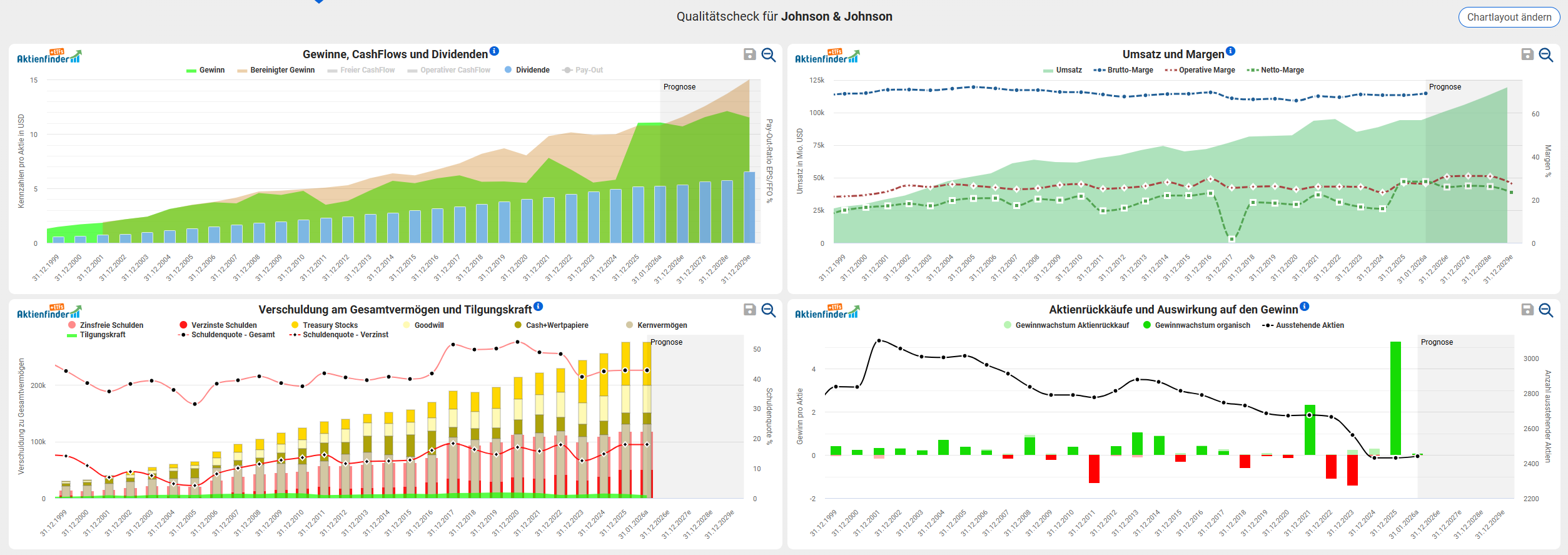Screen dimensions: 1568x555
Task: Click the Chartlayout ändern button
Action: [1509, 17]
